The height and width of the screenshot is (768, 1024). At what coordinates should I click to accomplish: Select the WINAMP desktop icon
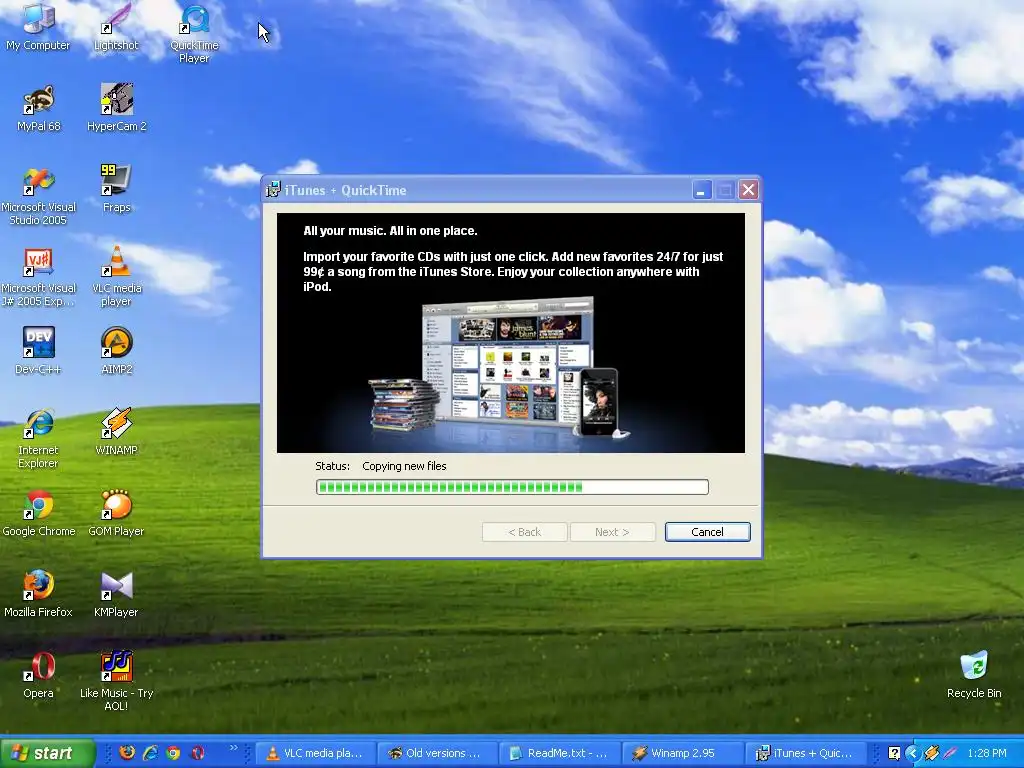pos(116,432)
